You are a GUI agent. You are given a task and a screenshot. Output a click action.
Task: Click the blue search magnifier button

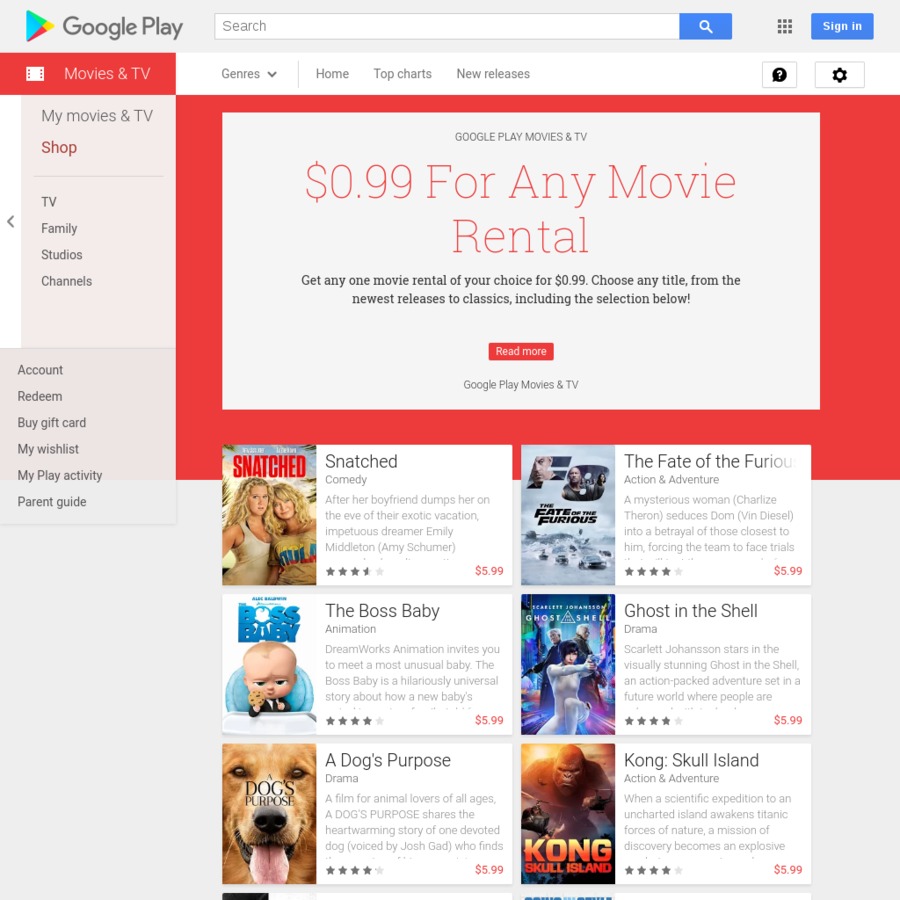pyautogui.click(x=705, y=26)
